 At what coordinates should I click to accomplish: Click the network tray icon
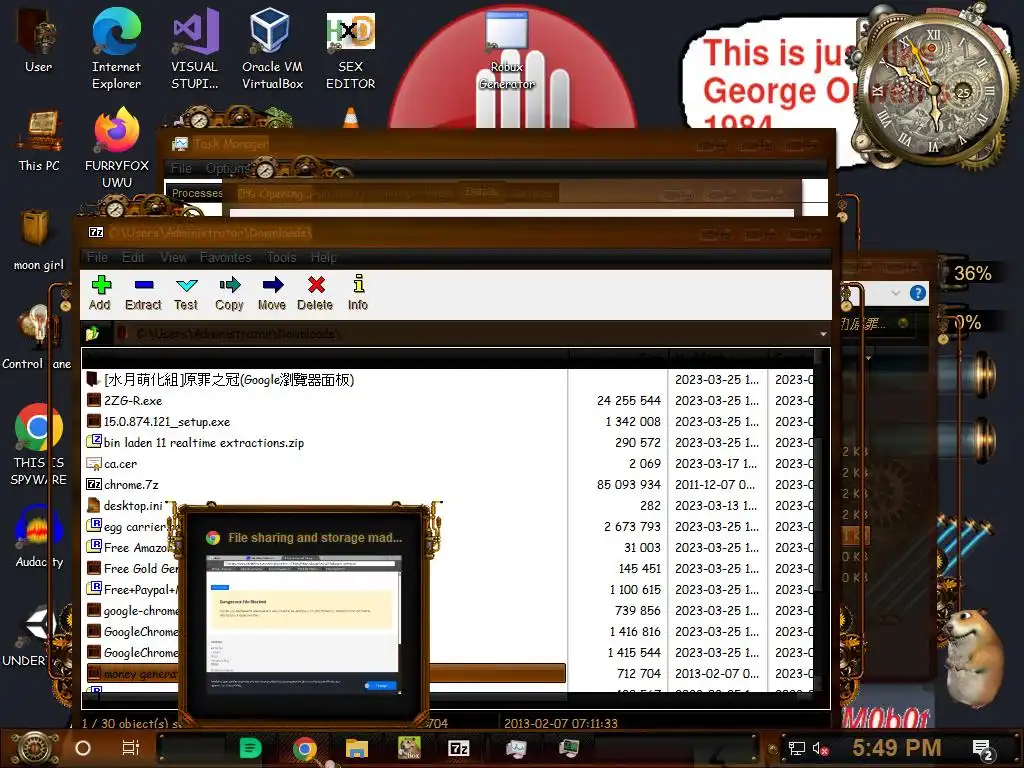point(796,748)
